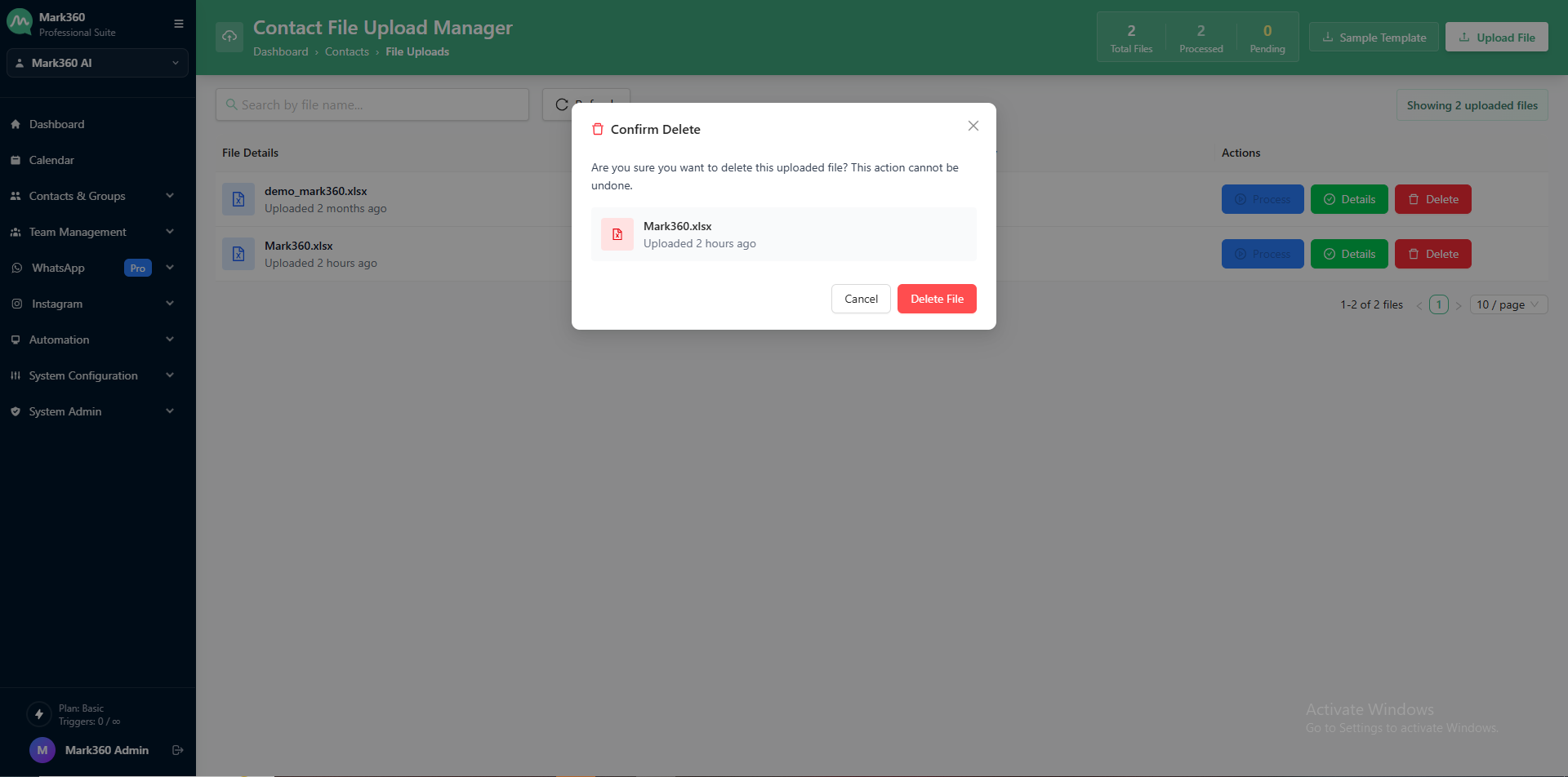This screenshot has height=777, width=1568.
Task: Expand the System Configuration menu
Action: tap(169, 375)
